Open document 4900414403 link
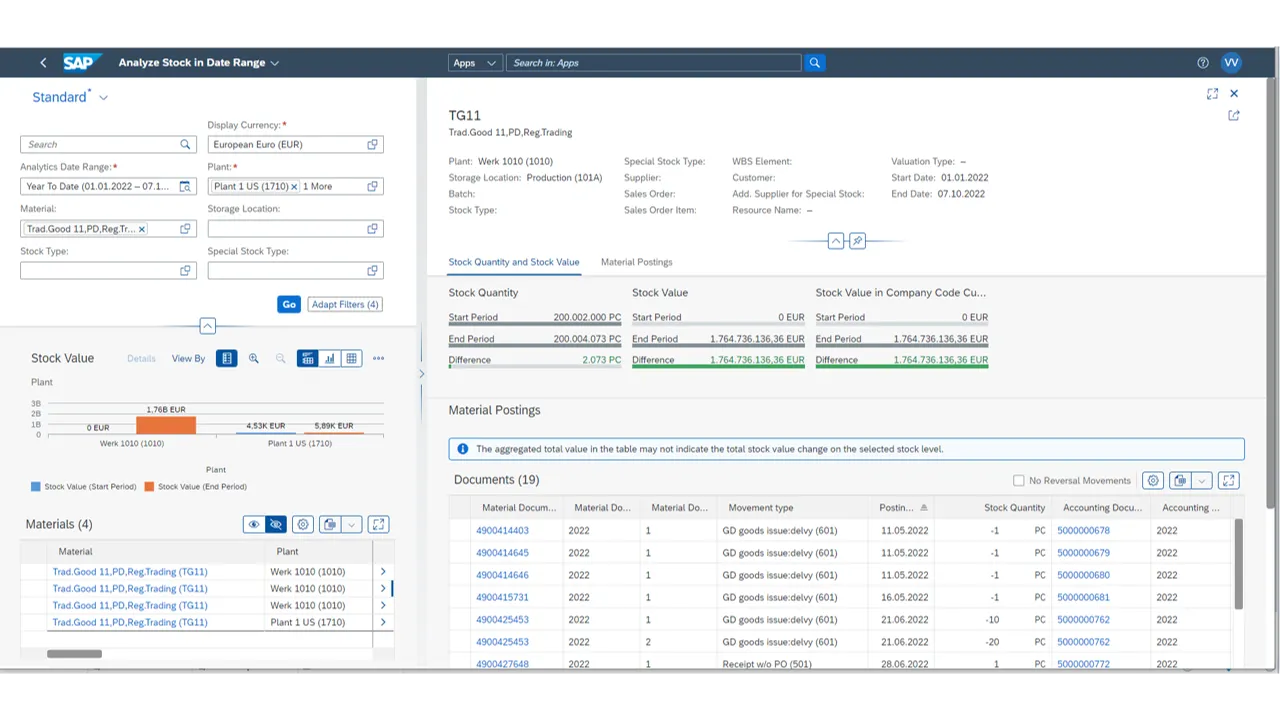This screenshot has width=1280, height=720. [x=502, y=530]
